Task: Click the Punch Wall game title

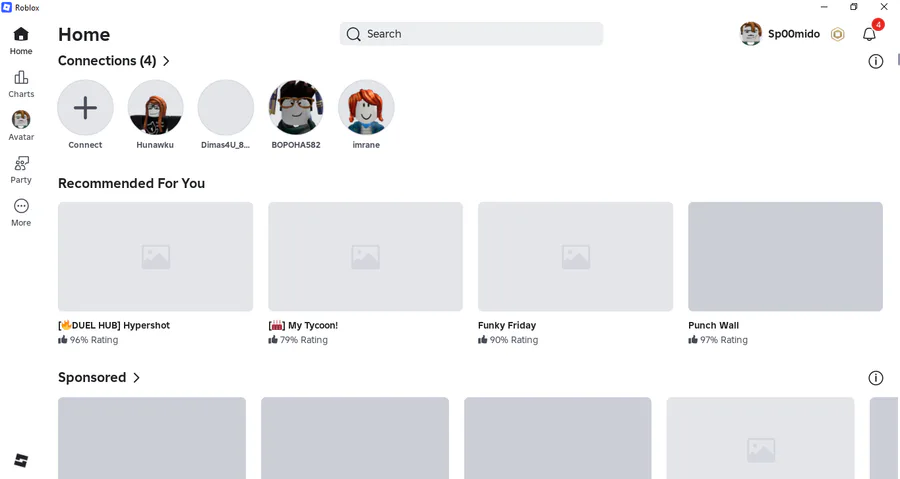Action: [713, 325]
